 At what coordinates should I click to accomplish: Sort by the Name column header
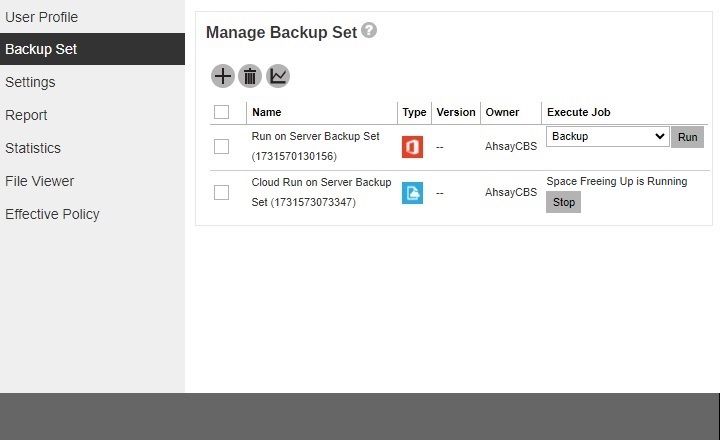pyautogui.click(x=267, y=112)
